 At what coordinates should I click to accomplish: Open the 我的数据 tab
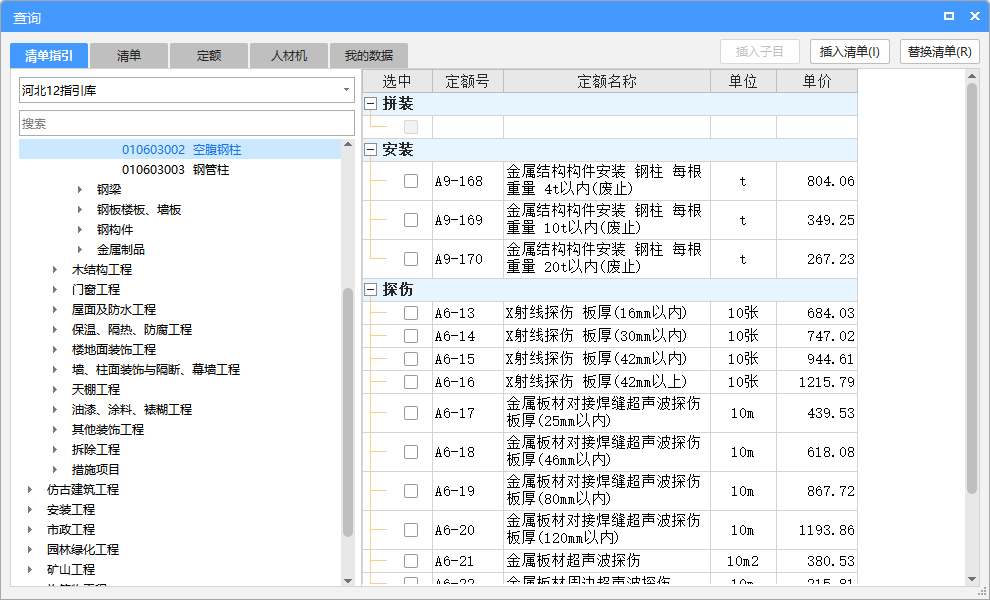tap(369, 56)
